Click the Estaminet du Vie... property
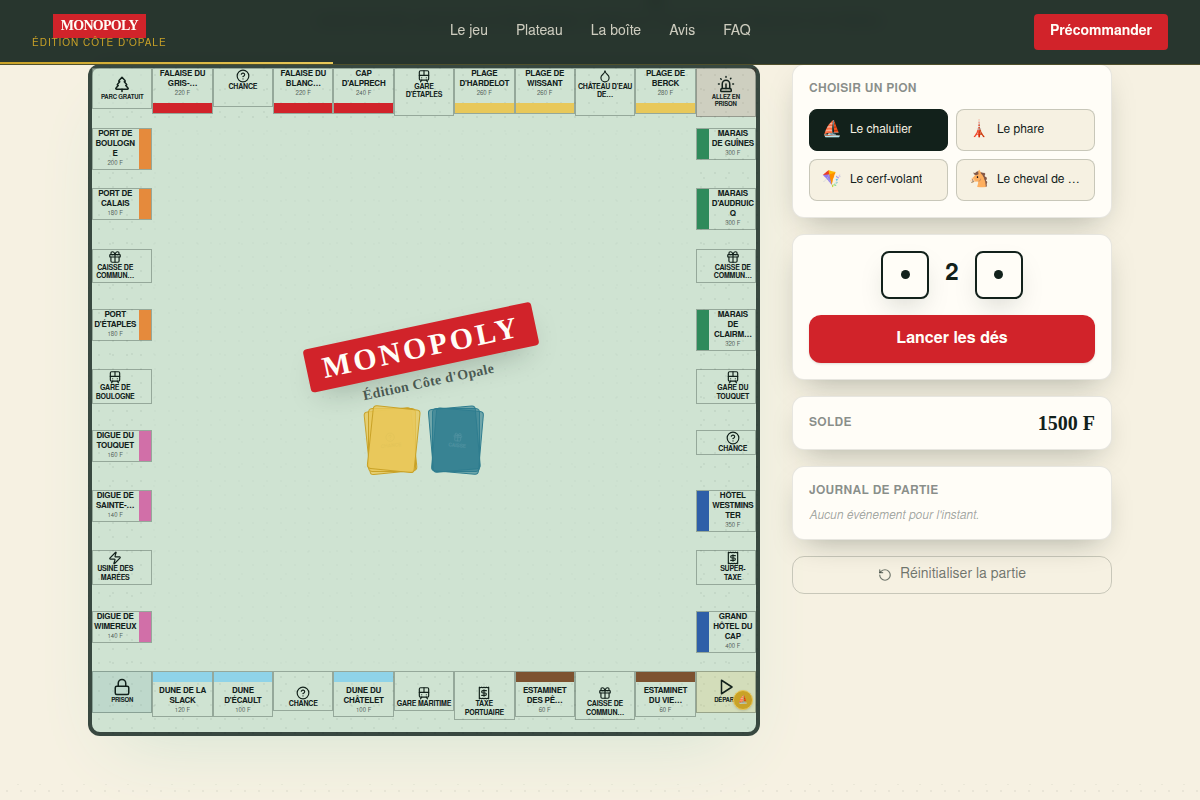Viewport: 1200px width, 800px height. 665,693
